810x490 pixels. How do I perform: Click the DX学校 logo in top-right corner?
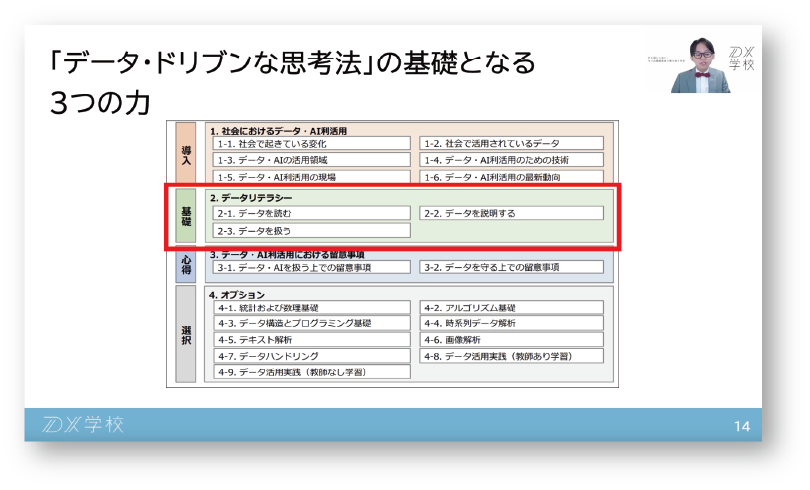pos(742,58)
